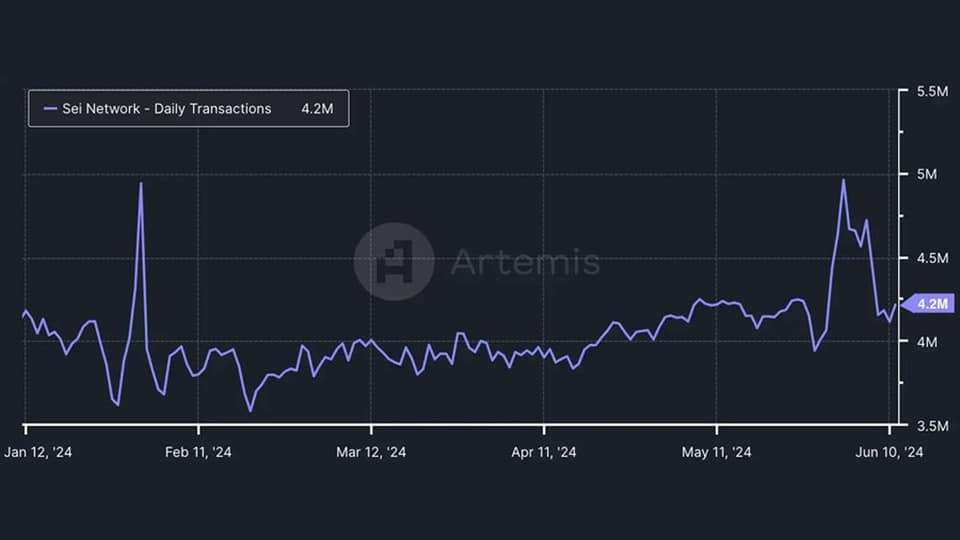Click the 4M y-axis label
This screenshot has height=540, width=960.
(x=926, y=342)
